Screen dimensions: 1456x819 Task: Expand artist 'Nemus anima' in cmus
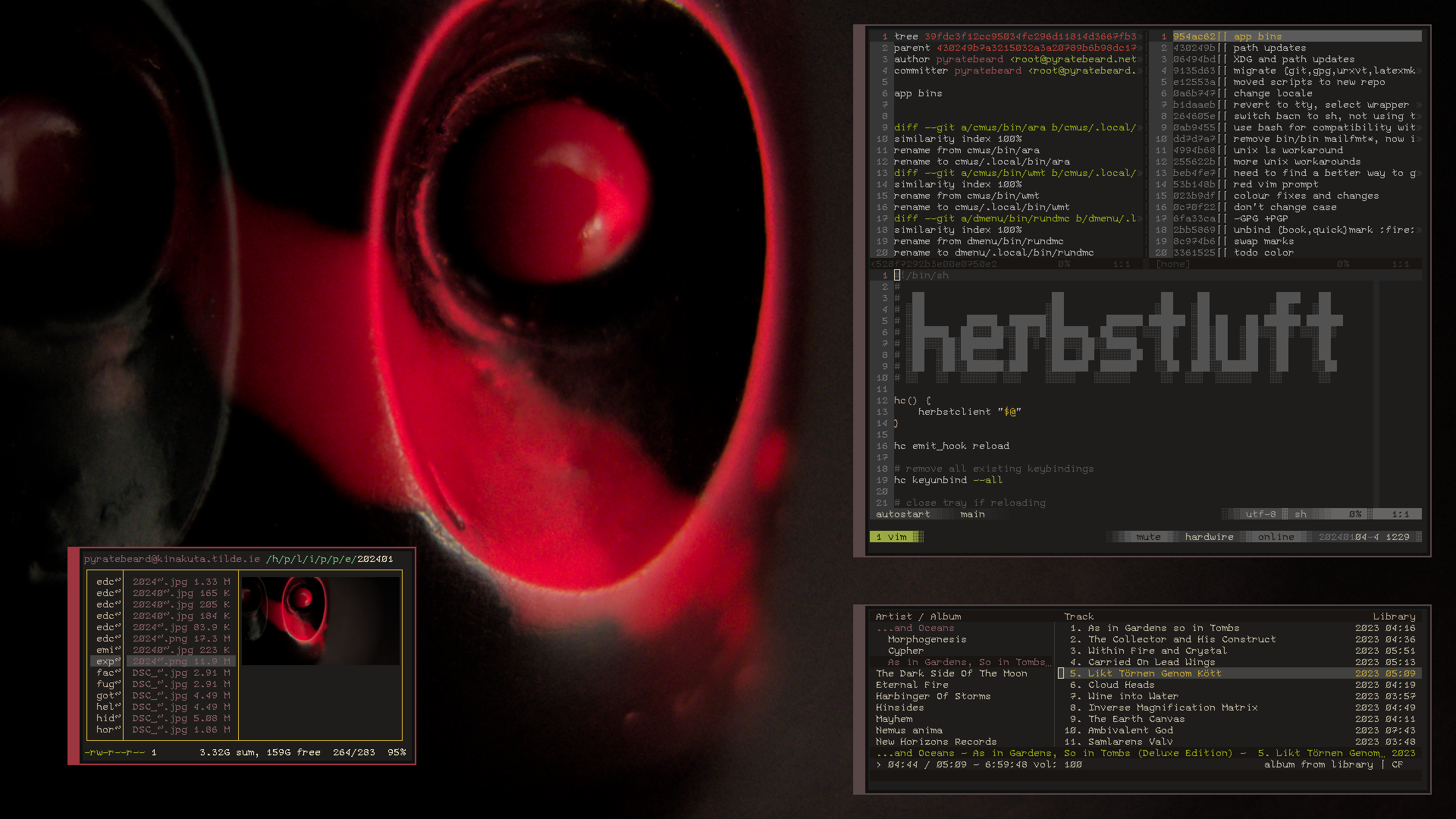(x=909, y=730)
